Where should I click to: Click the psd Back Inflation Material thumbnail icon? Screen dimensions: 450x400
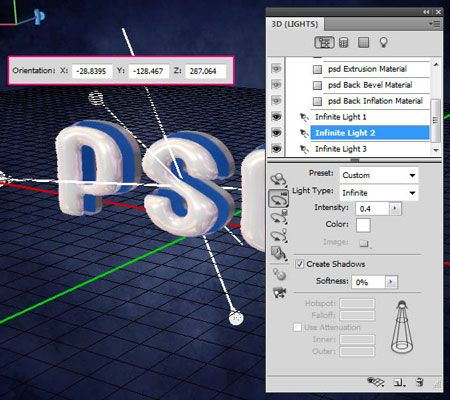point(317,101)
